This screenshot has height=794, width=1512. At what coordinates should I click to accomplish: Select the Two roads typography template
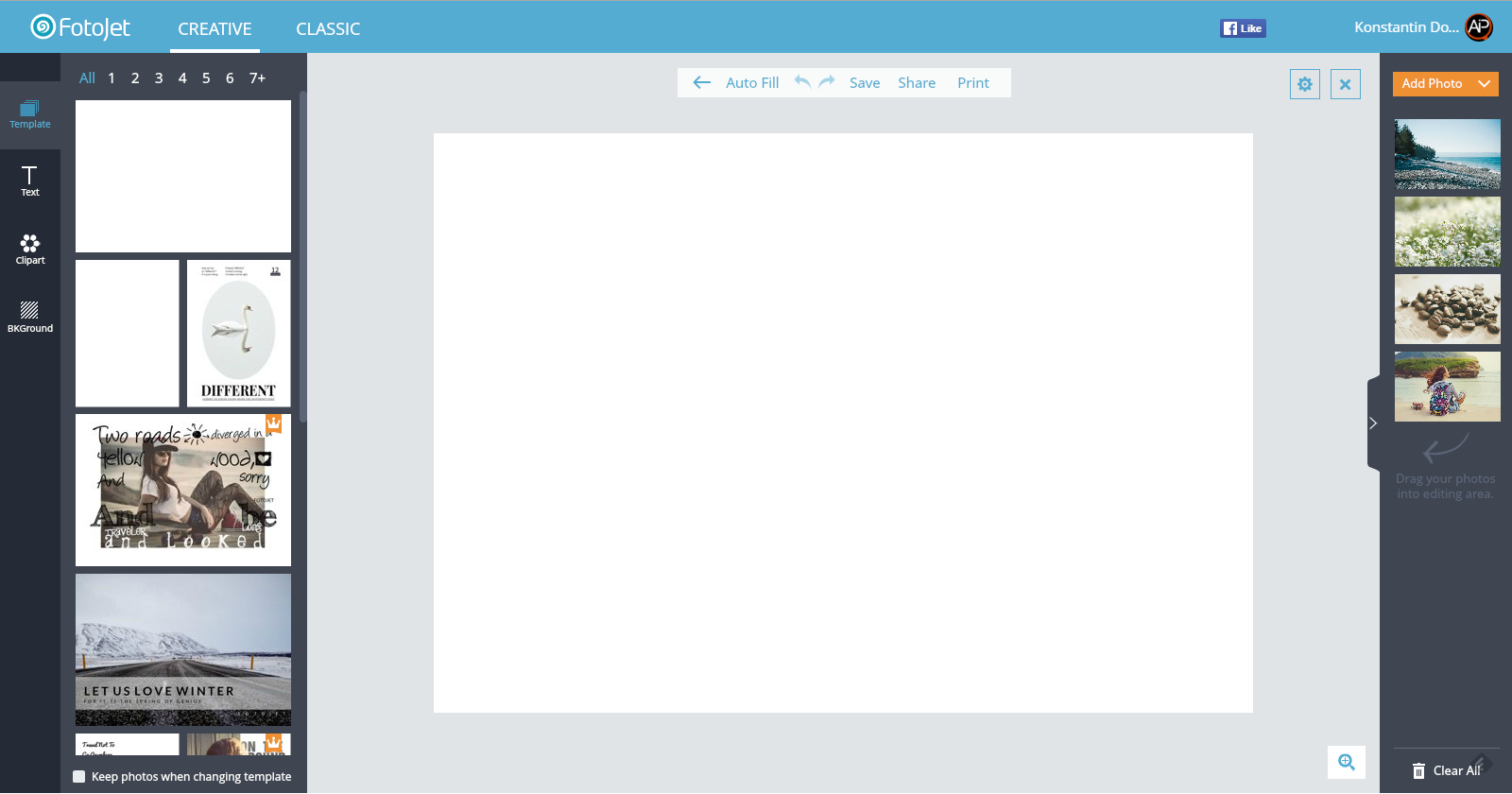coord(183,491)
